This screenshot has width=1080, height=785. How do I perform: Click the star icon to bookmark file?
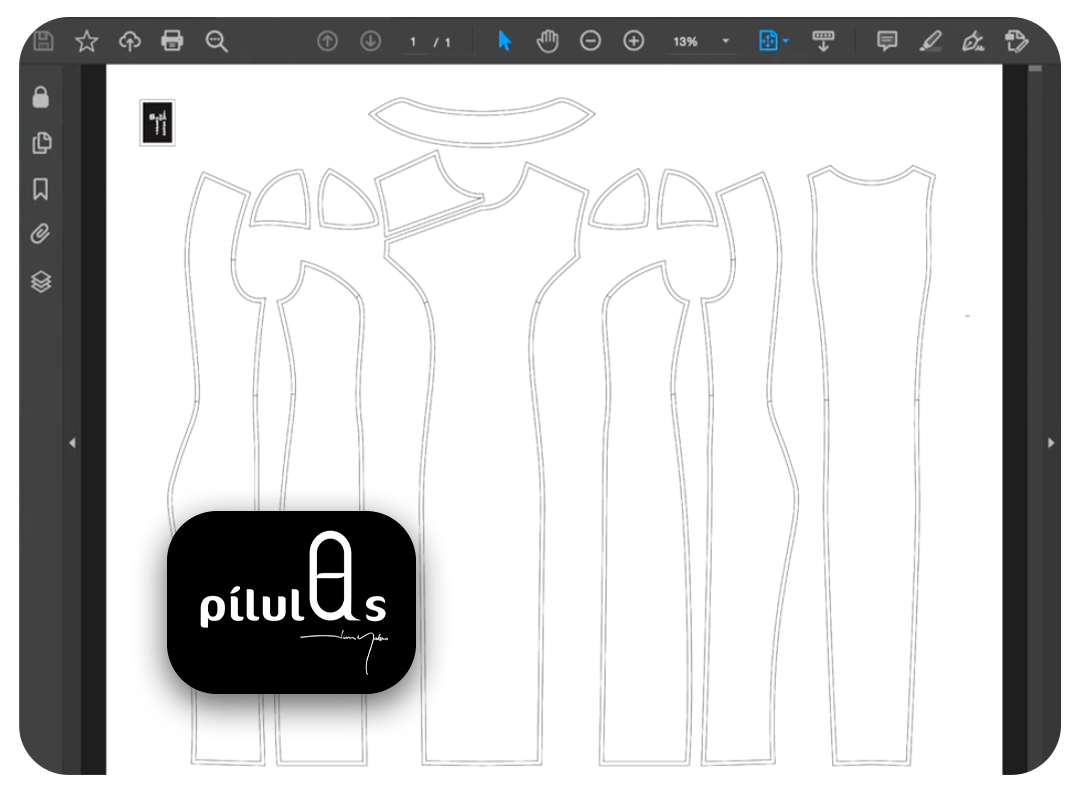tap(87, 41)
